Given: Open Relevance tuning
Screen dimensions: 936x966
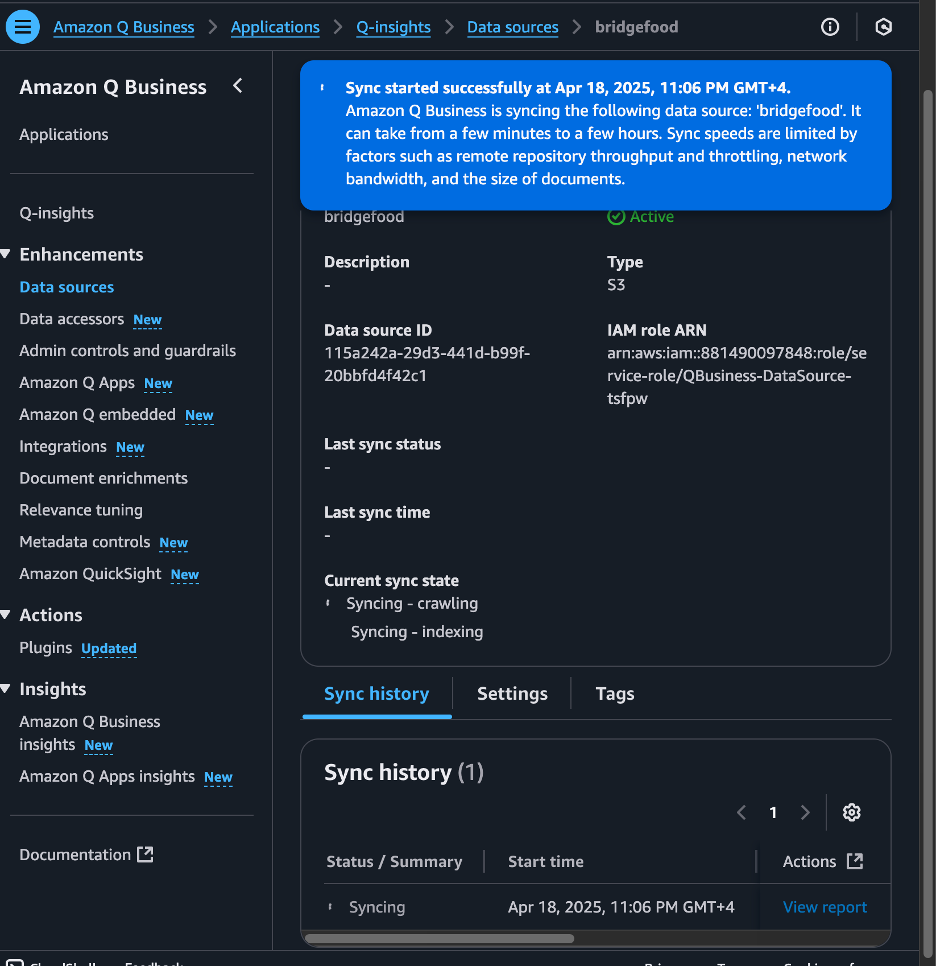Looking at the screenshot, I should tap(81, 510).
